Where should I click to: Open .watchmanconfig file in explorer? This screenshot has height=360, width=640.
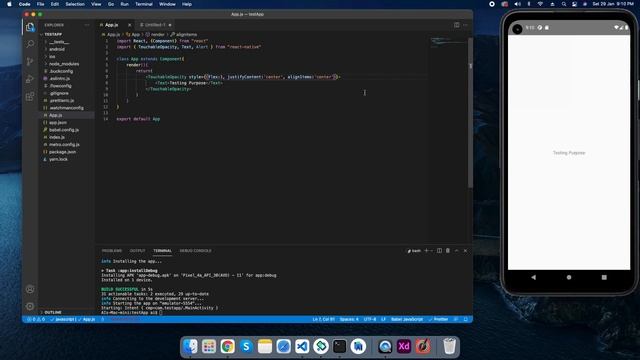point(66,108)
